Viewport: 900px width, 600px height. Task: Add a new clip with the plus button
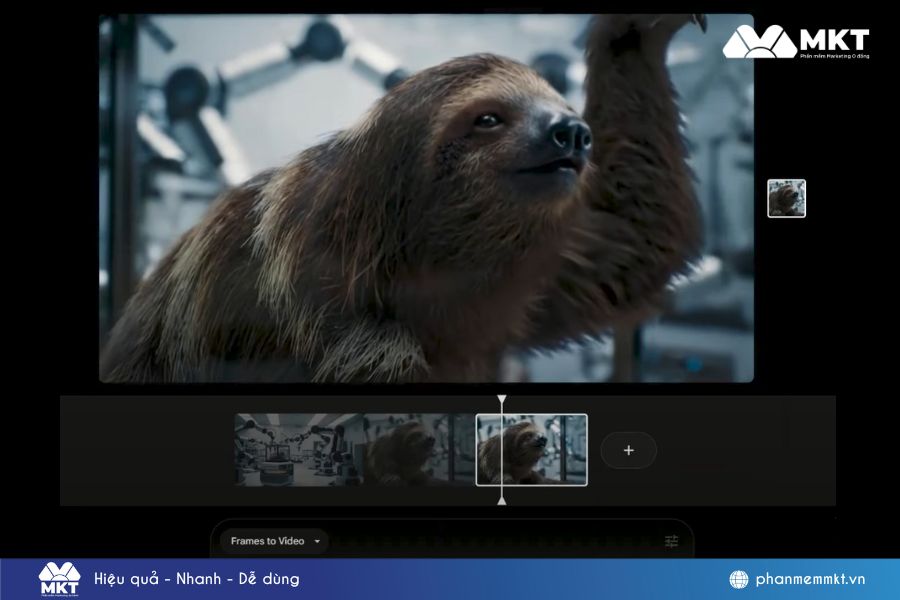(x=629, y=450)
